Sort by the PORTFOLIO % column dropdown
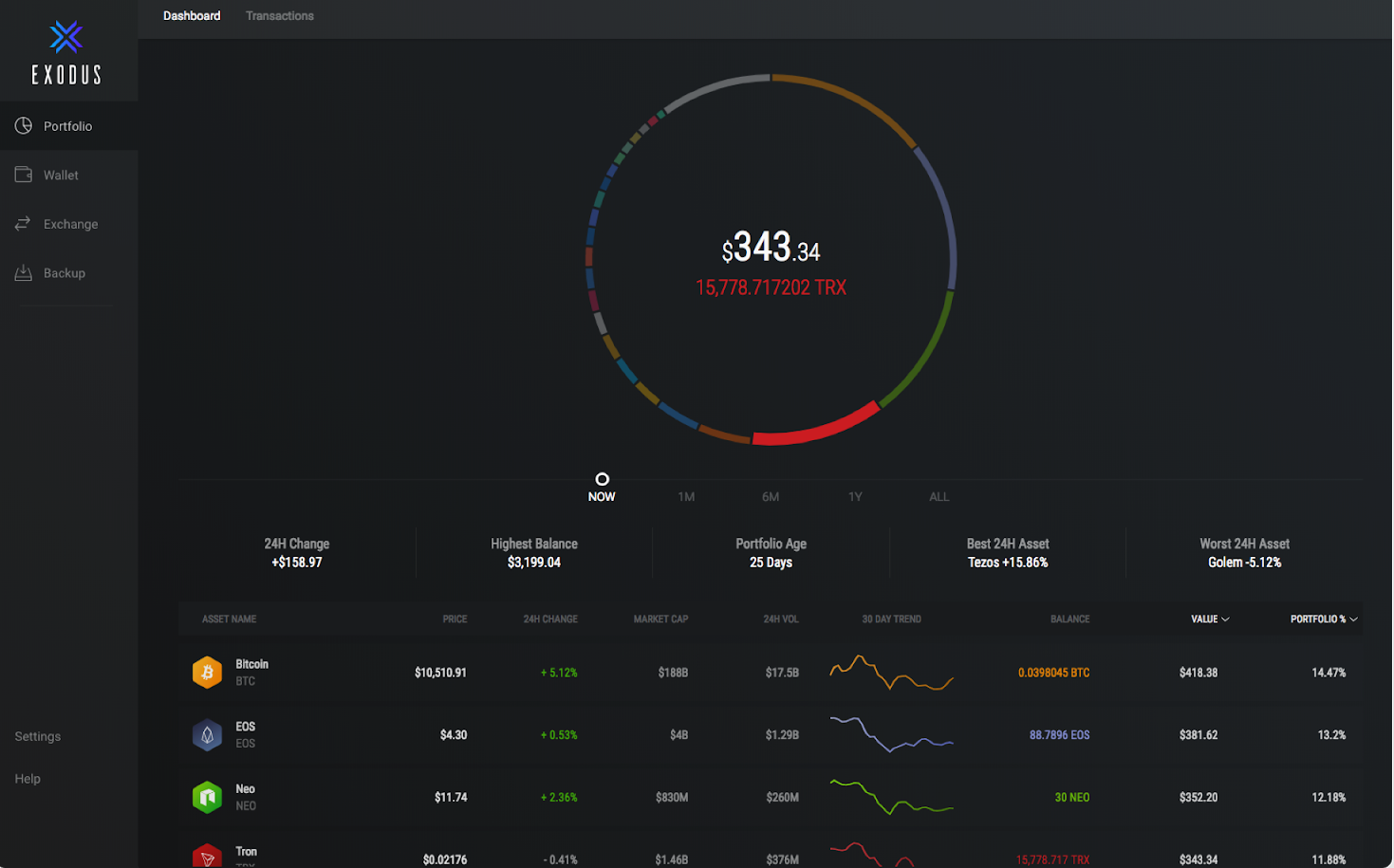The width and height of the screenshot is (1394, 868). pos(1324,619)
